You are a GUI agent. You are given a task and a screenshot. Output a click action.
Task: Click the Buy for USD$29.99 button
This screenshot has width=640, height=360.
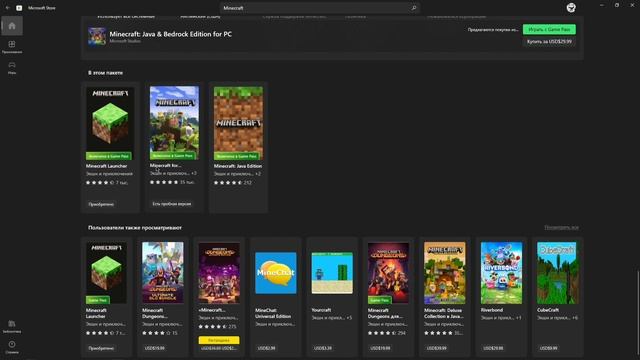pos(549,42)
